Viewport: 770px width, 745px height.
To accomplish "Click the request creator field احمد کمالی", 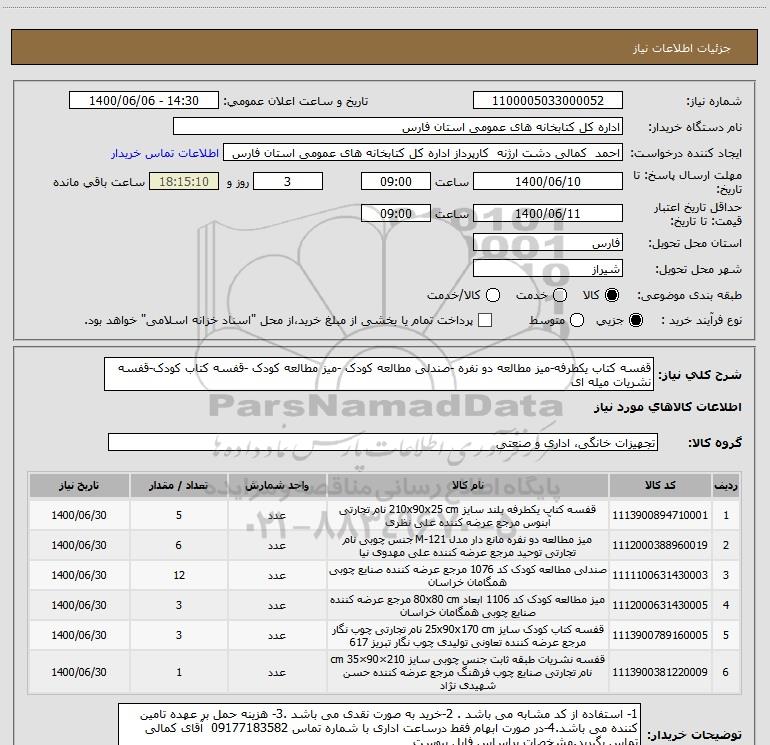I will tap(423, 153).
